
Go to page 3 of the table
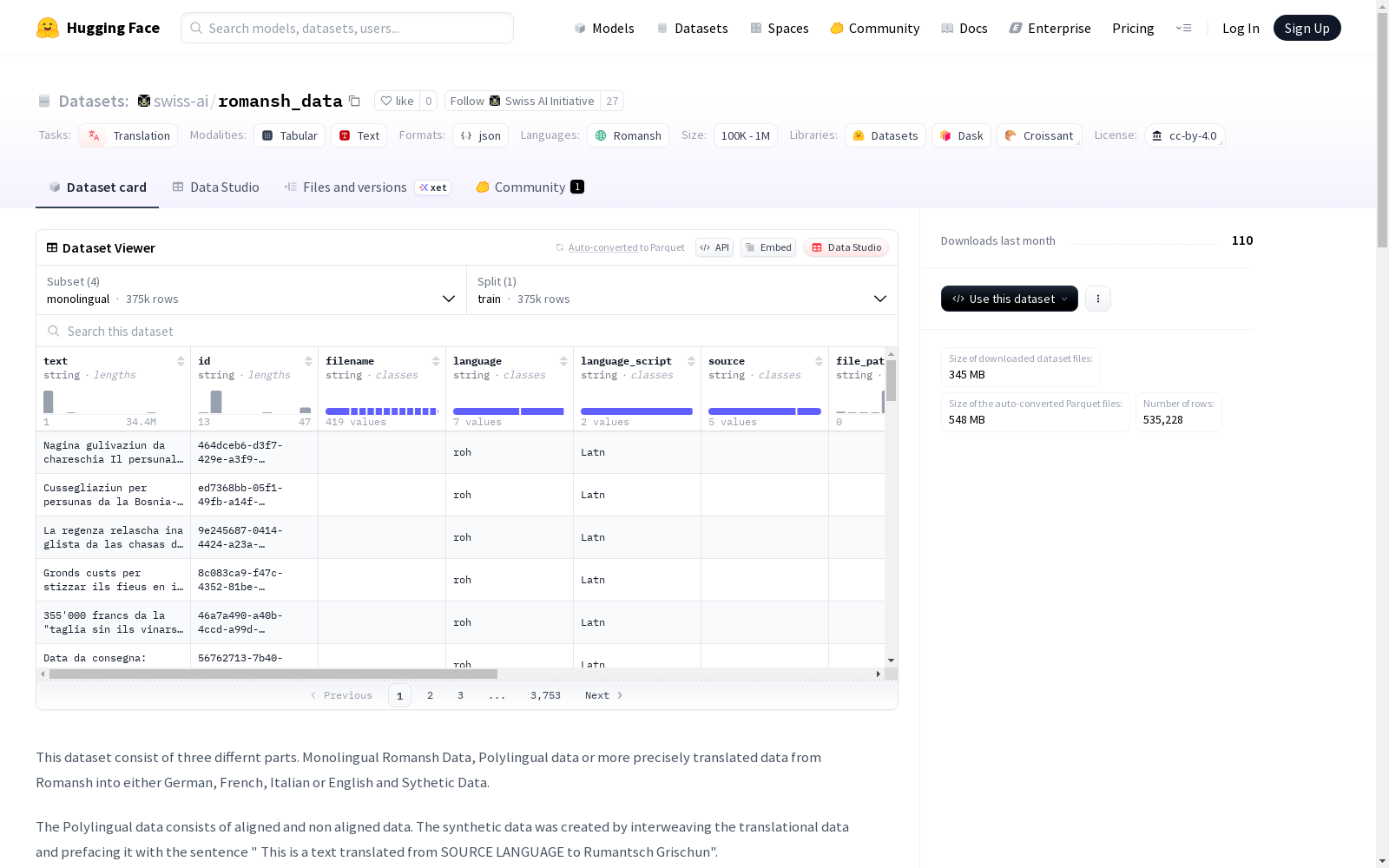tap(460, 695)
